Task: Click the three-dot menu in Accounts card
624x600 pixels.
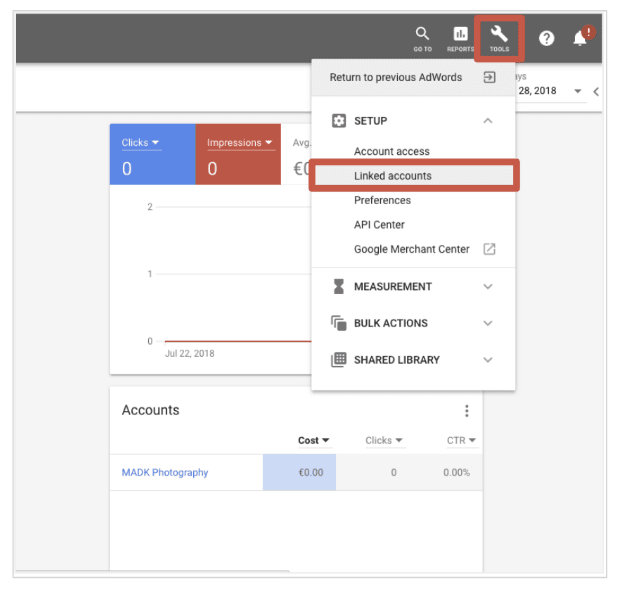Action: [x=466, y=411]
